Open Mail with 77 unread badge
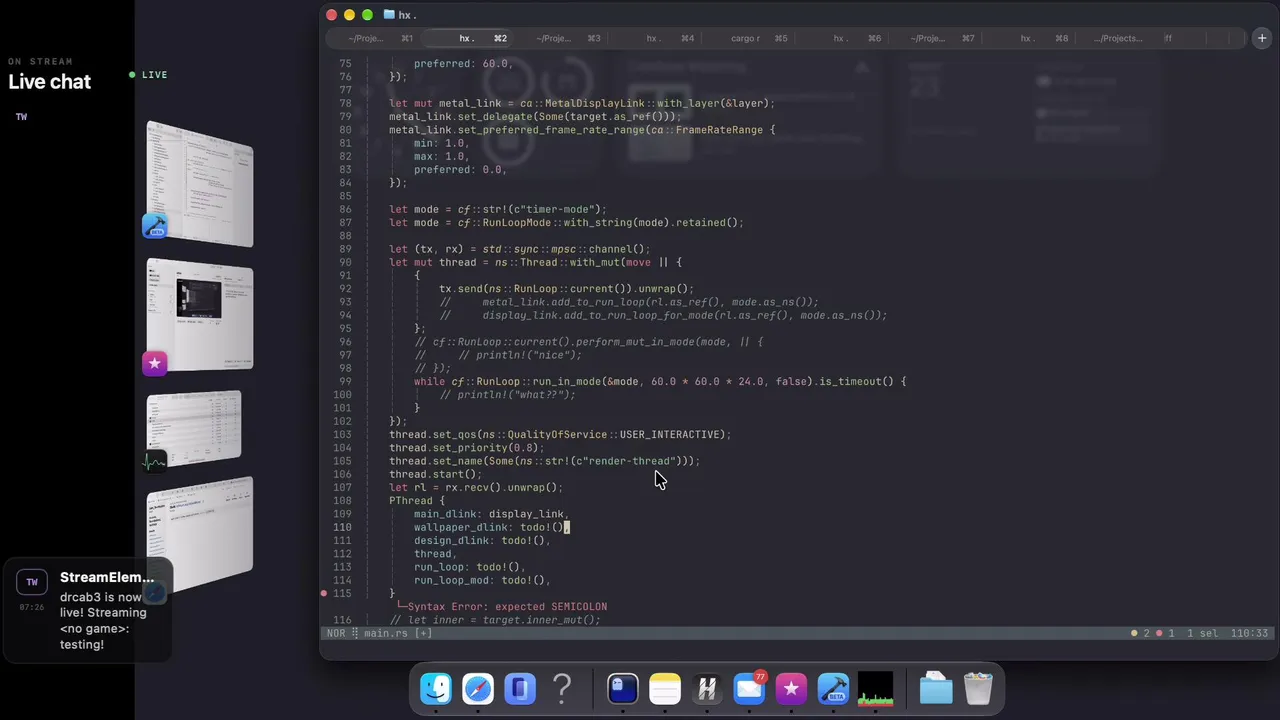Image resolution: width=1280 pixels, height=720 pixels. [749, 689]
